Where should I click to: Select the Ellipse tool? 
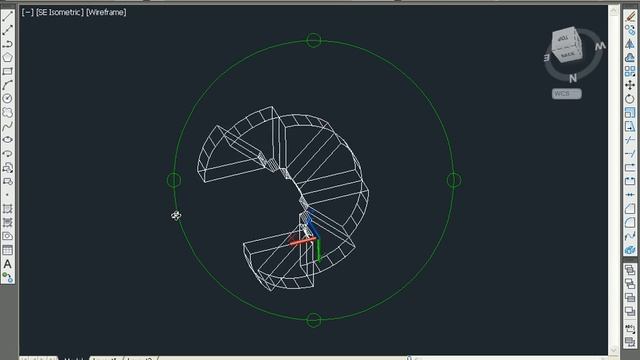click(7, 140)
